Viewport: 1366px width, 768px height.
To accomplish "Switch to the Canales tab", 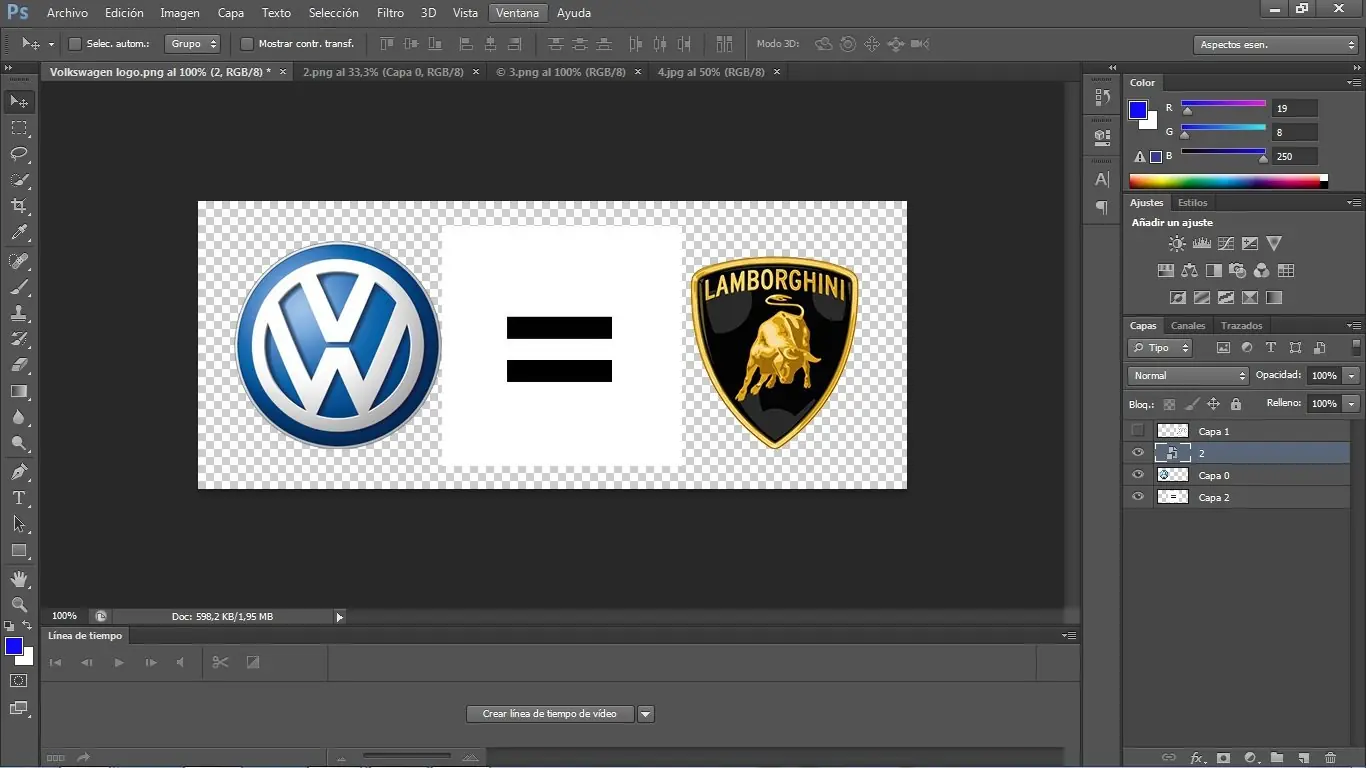I will 1188,326.
